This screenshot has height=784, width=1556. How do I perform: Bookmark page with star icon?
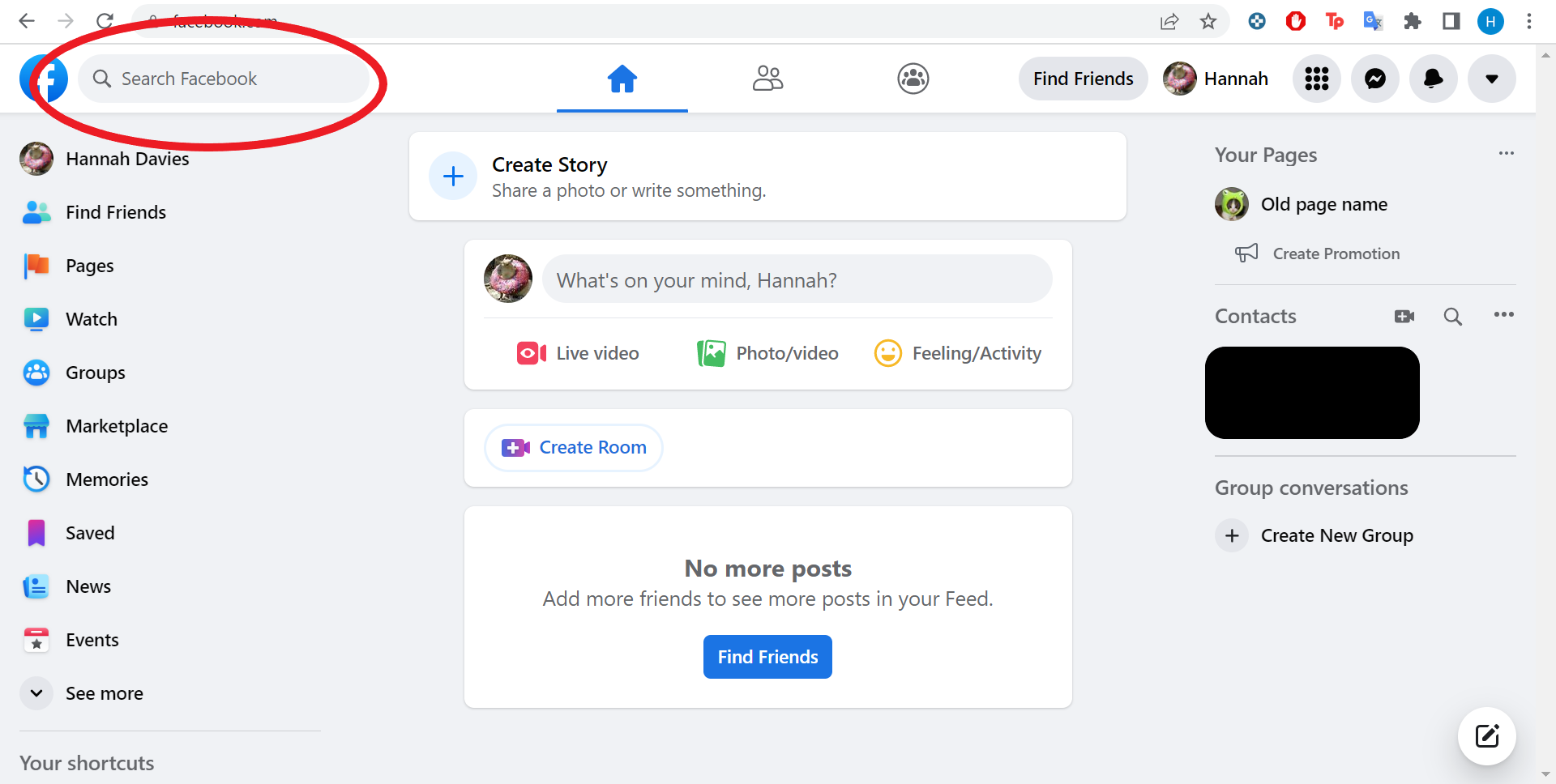[1208, 22]
